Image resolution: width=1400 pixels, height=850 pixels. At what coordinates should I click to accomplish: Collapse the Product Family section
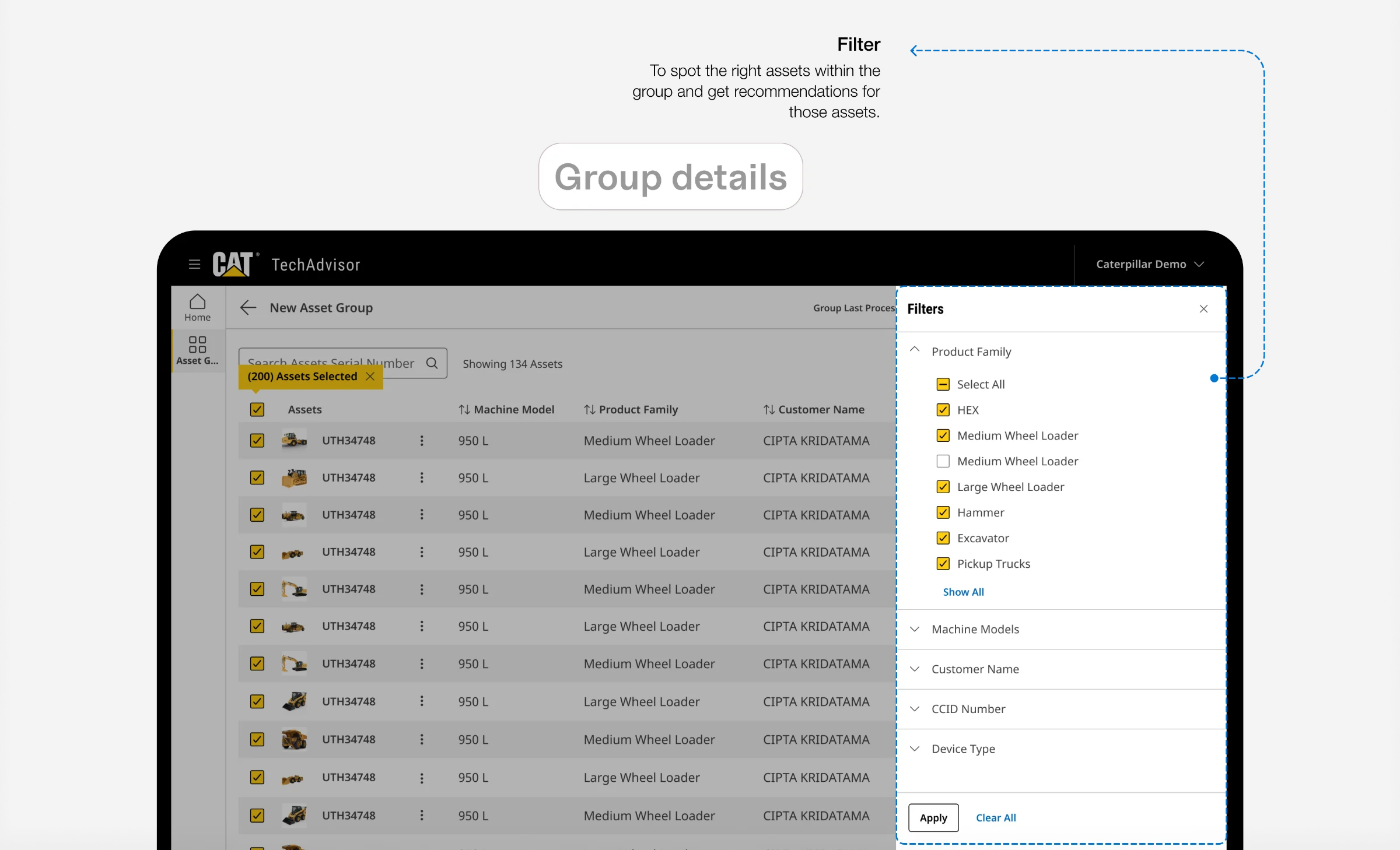(x=915, y=350)
